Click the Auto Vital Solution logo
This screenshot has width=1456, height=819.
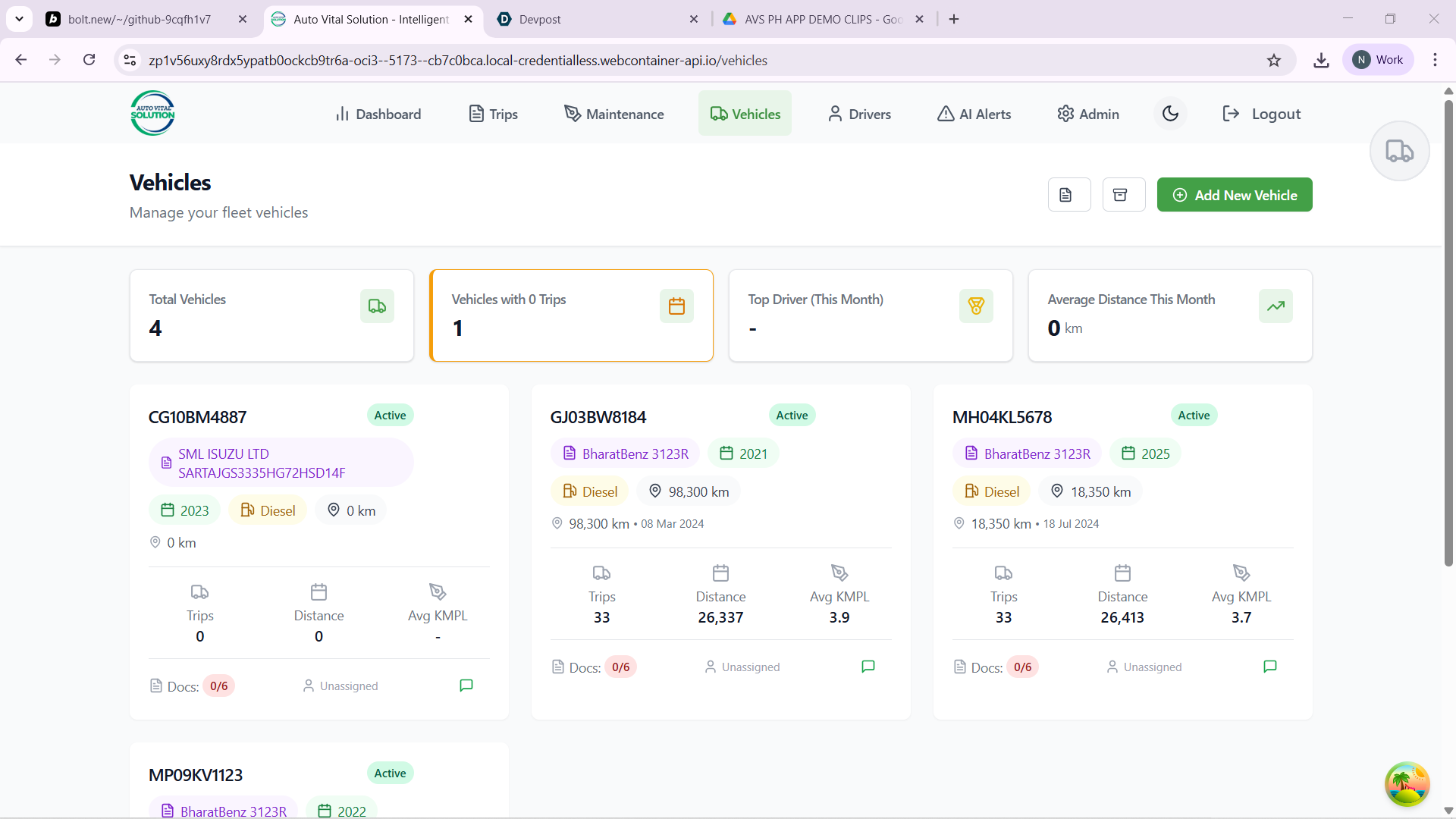tap(152, 114)
